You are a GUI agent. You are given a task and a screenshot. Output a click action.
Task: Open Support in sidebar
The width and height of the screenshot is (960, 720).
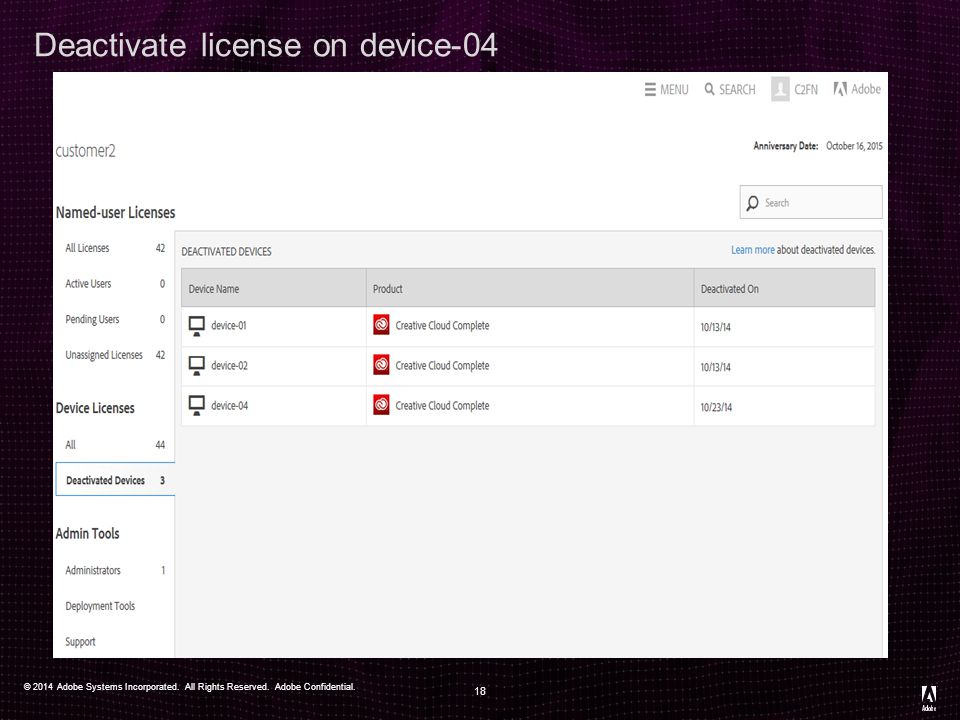click(x=80, y=641)
